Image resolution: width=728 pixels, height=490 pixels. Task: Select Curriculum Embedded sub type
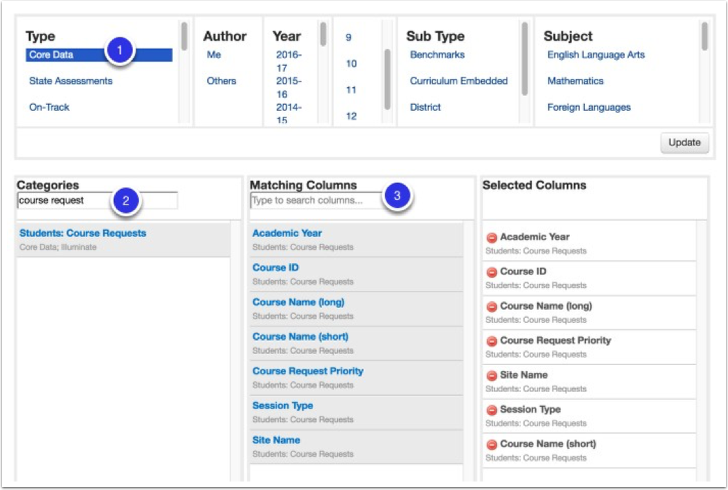(459, 81)
